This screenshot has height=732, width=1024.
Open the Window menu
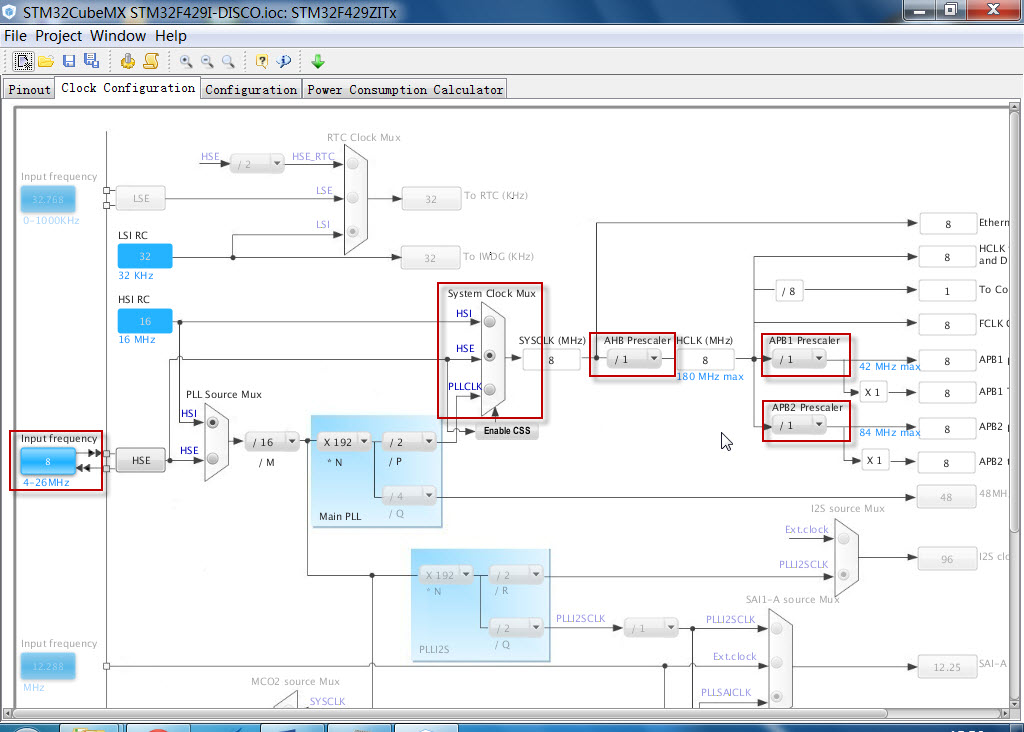pyautogui.click(x=118, y=36)
